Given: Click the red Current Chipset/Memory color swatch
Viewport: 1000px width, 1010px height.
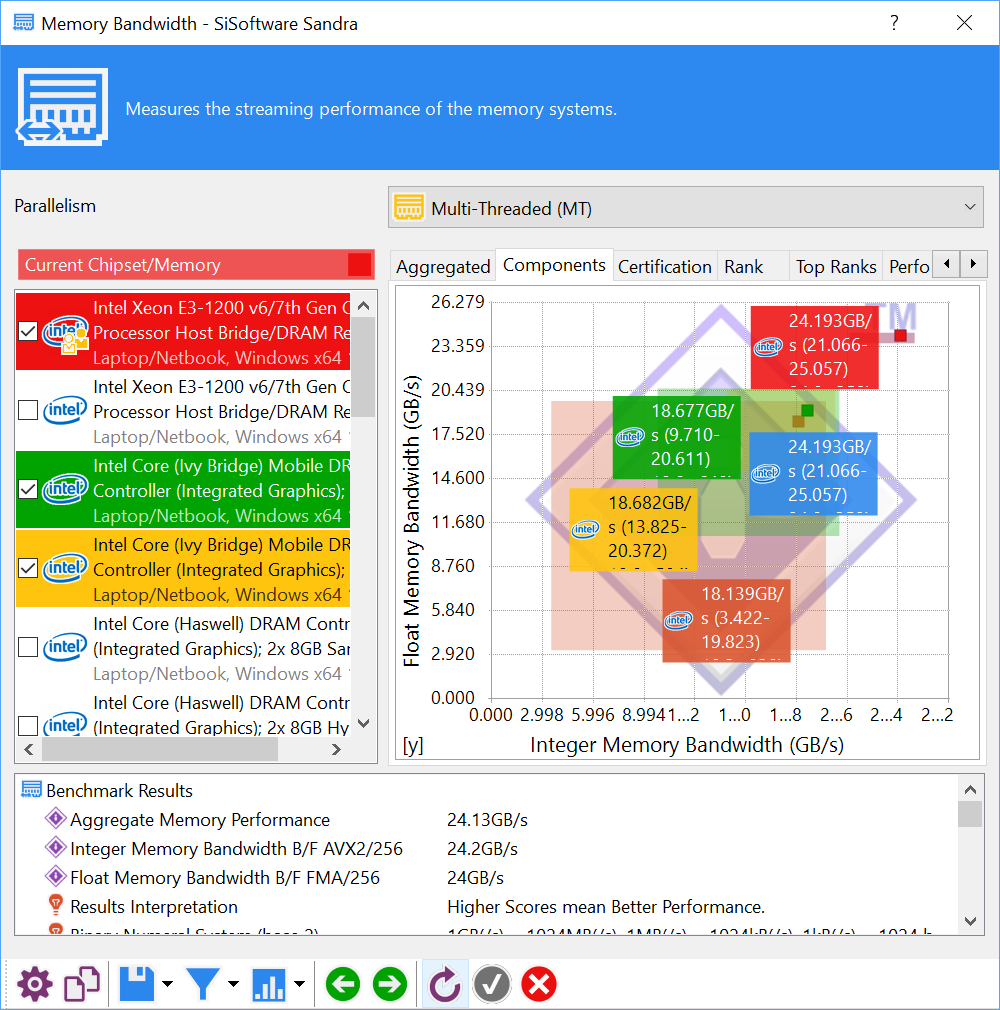Looking at the screenshot, I should pyautogui.click(x=360, y=265).
